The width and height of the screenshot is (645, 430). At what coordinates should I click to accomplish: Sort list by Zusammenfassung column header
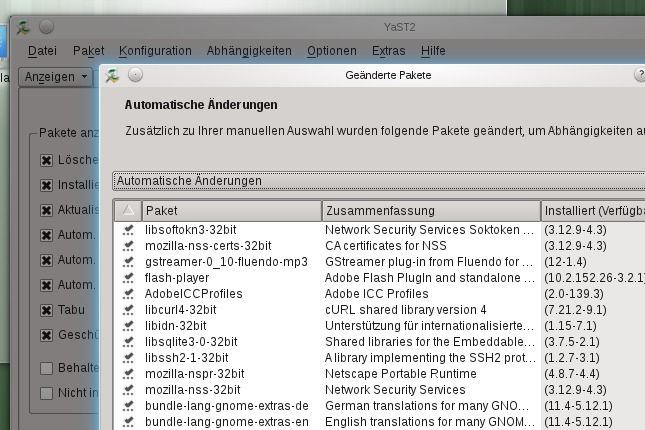431,211
